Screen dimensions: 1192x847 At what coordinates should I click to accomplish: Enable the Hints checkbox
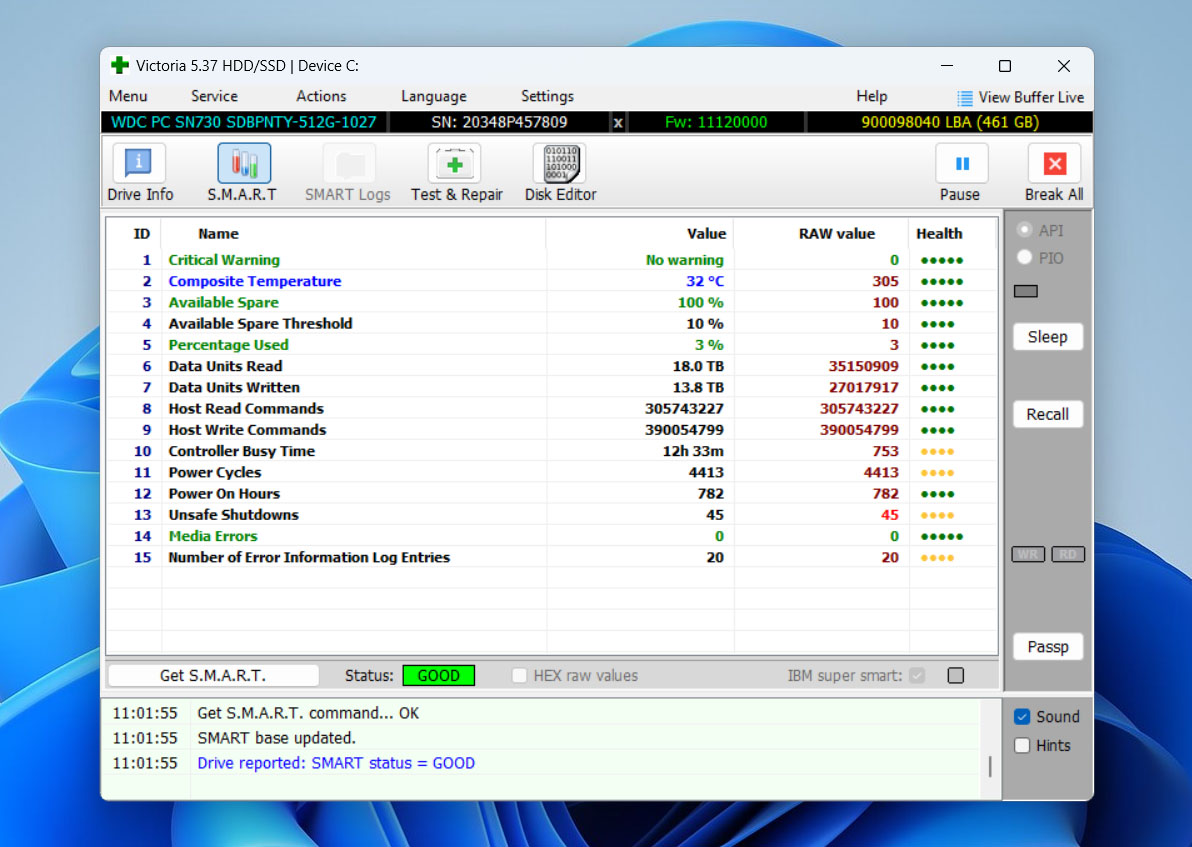pyautogui.click(x=1022, y=745)
